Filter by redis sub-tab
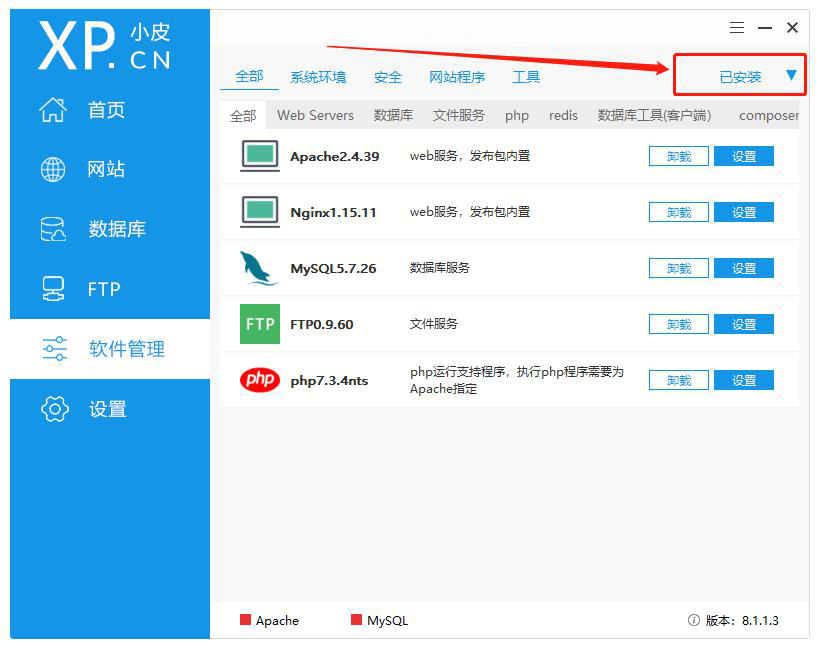 click(x=563, y=115)
